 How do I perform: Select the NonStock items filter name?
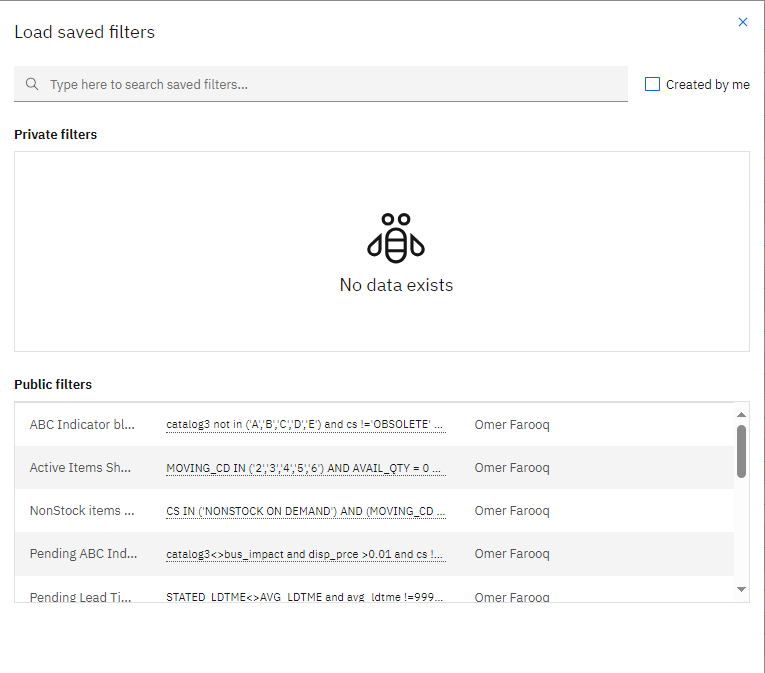point(82,511)
